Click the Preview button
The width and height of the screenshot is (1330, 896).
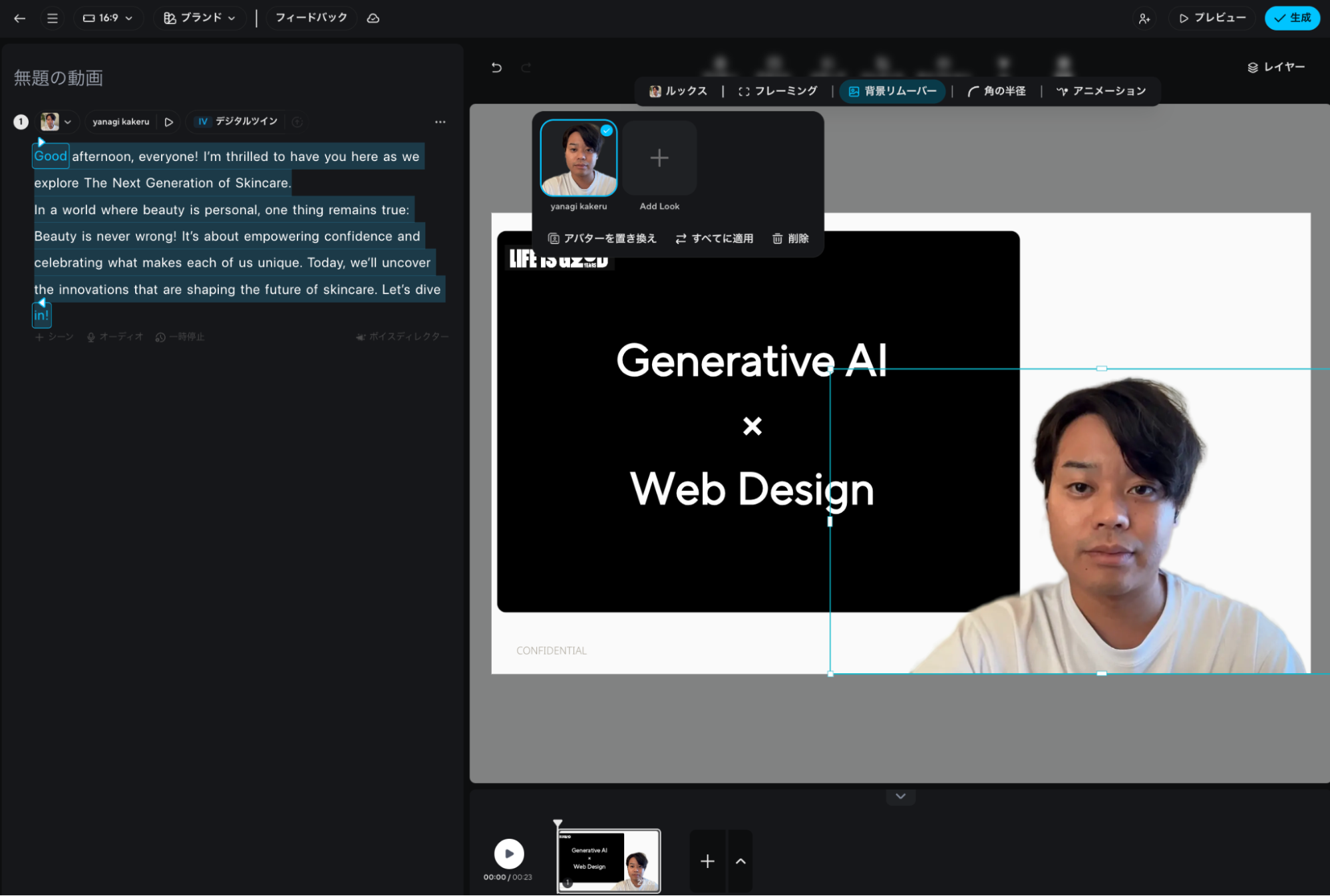click(1212, 18)
